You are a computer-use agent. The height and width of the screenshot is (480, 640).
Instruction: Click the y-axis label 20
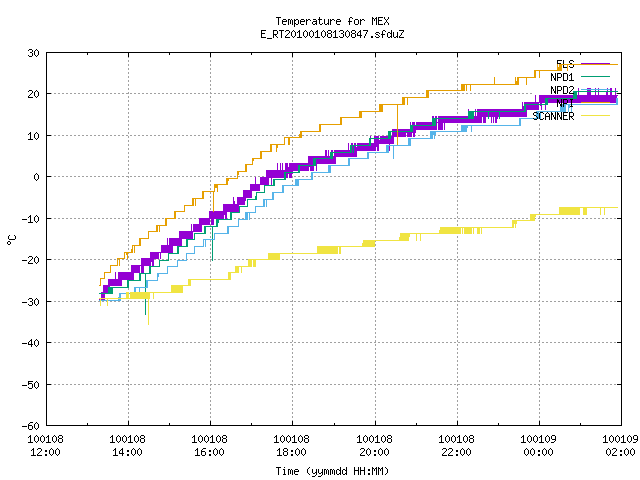tap(33, 94)
